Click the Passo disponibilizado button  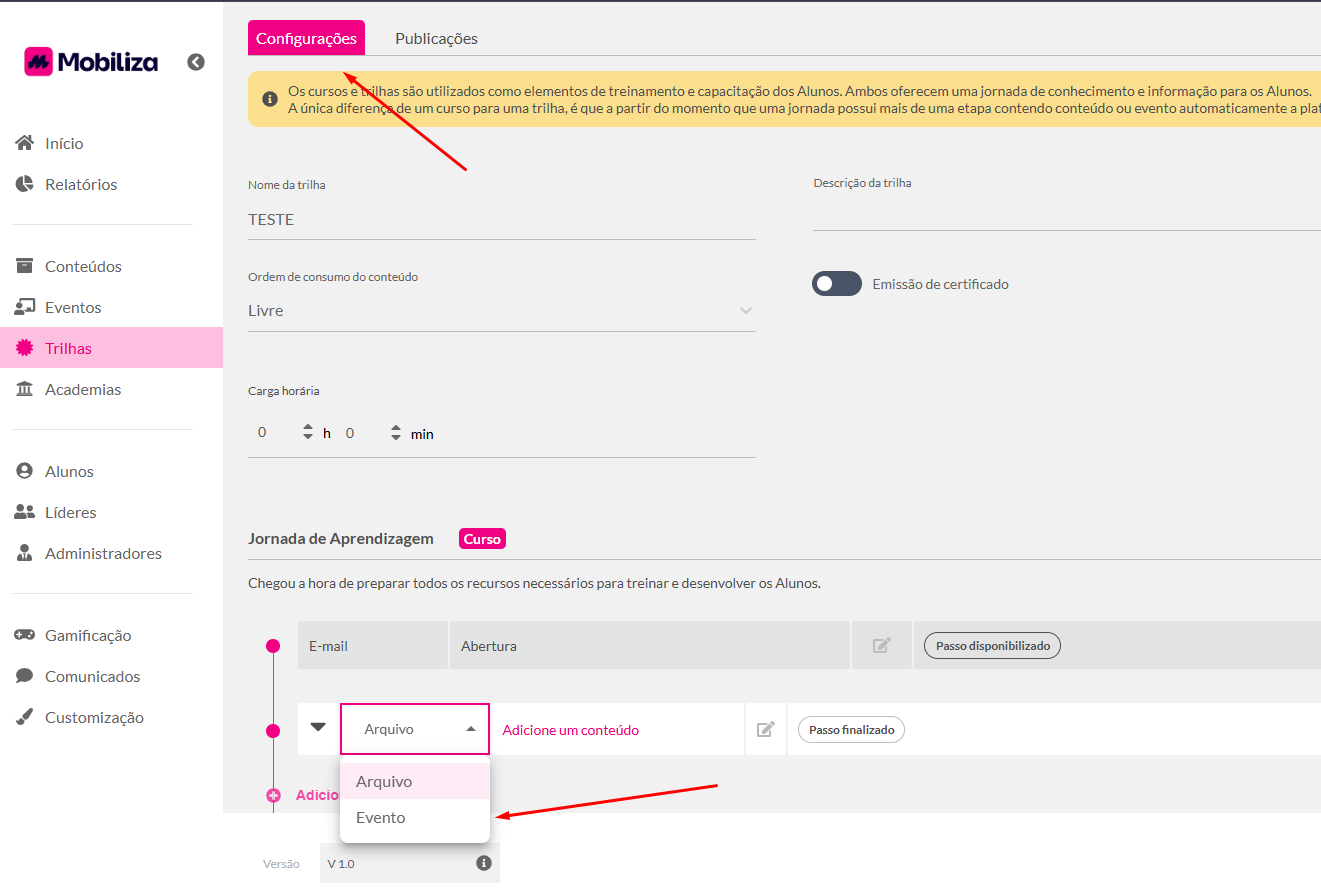click(992, 646)
